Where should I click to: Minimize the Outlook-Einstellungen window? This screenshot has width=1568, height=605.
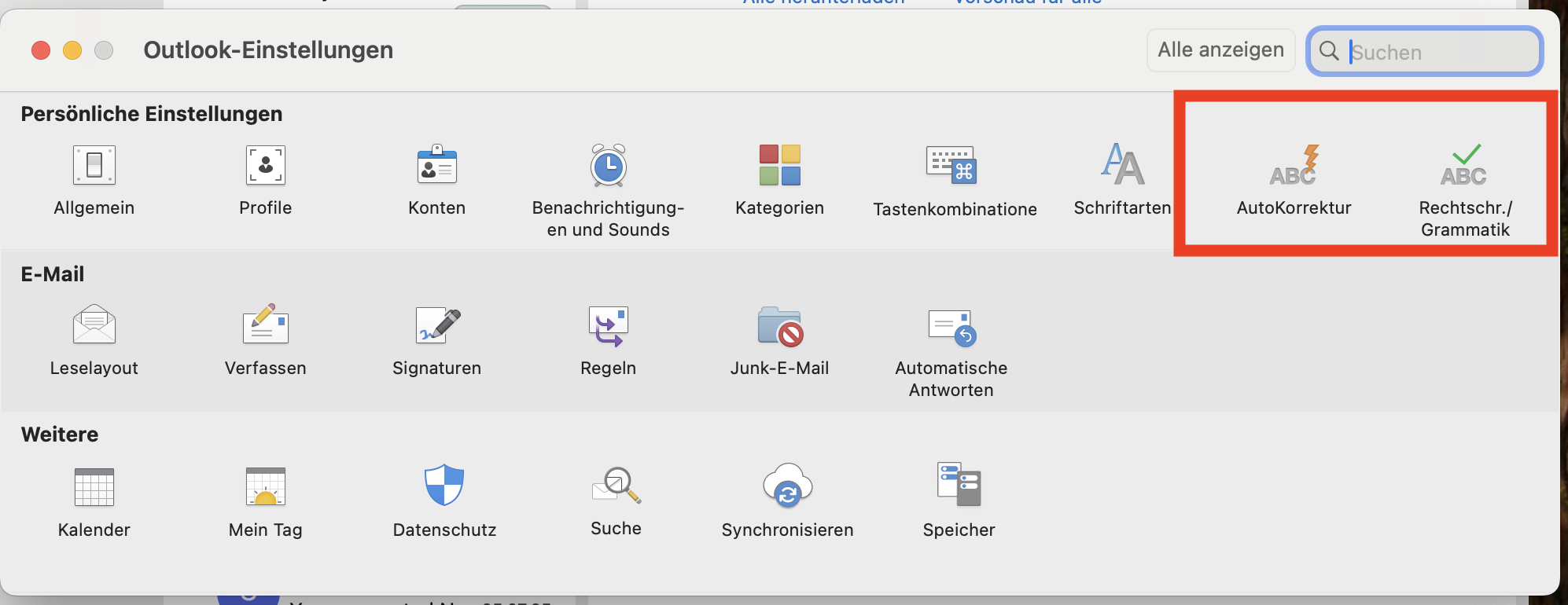pos(72,50)
